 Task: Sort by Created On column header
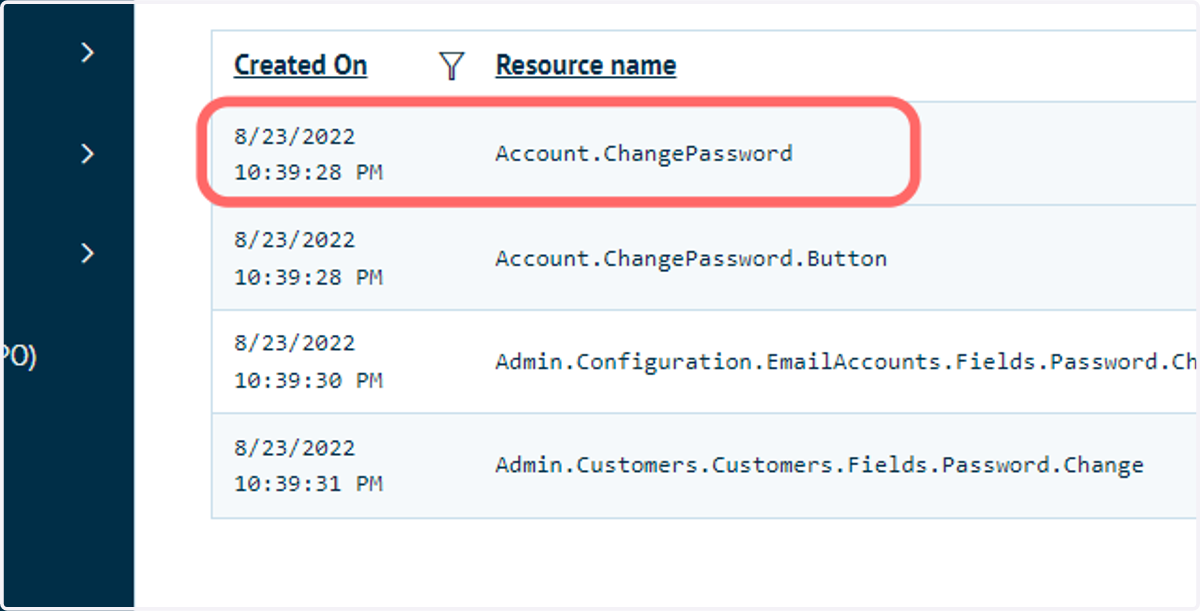click(300, 66)
